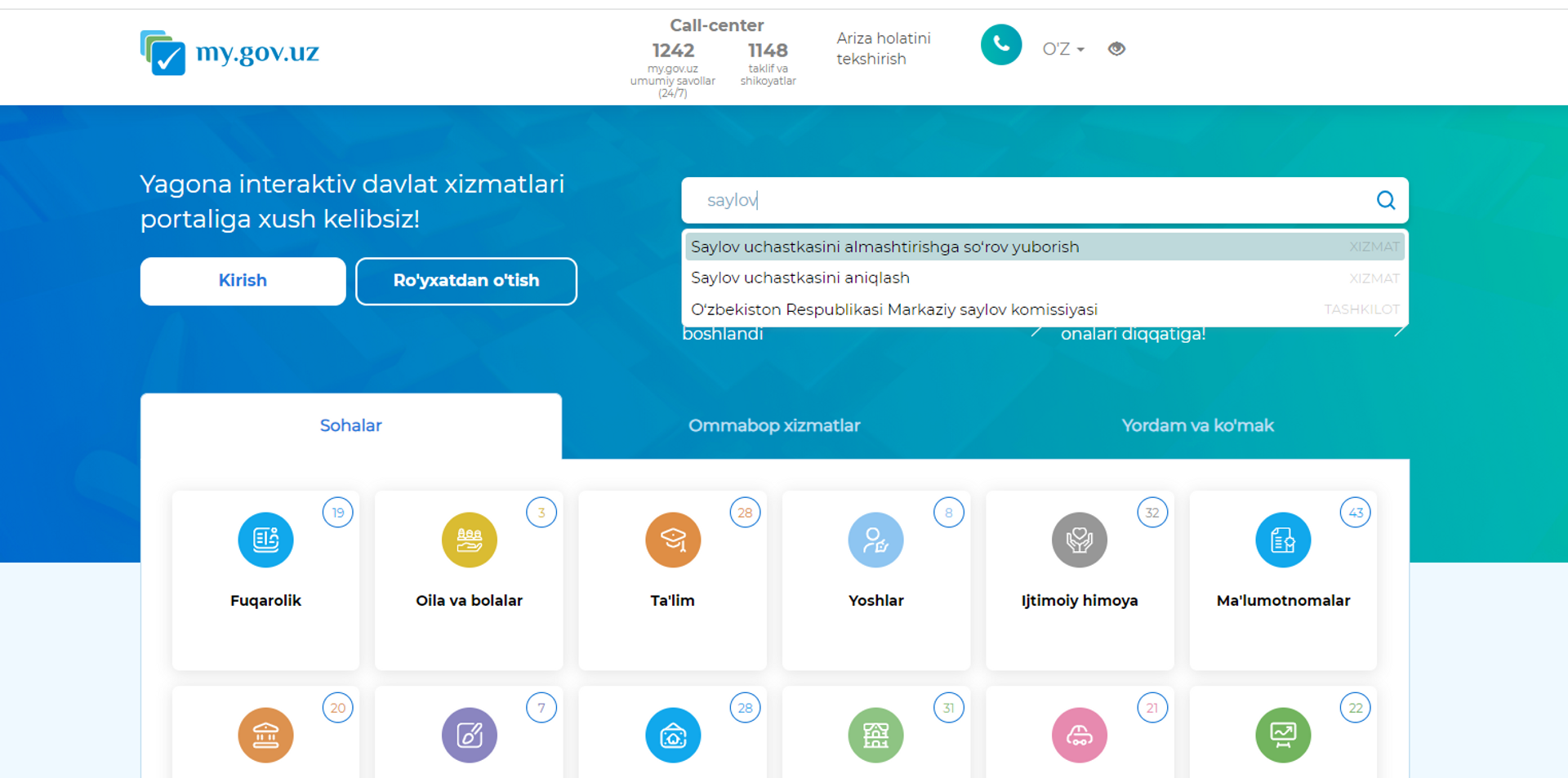Click the green building icon
The image size is (1568, 778).
click(875, 735)
